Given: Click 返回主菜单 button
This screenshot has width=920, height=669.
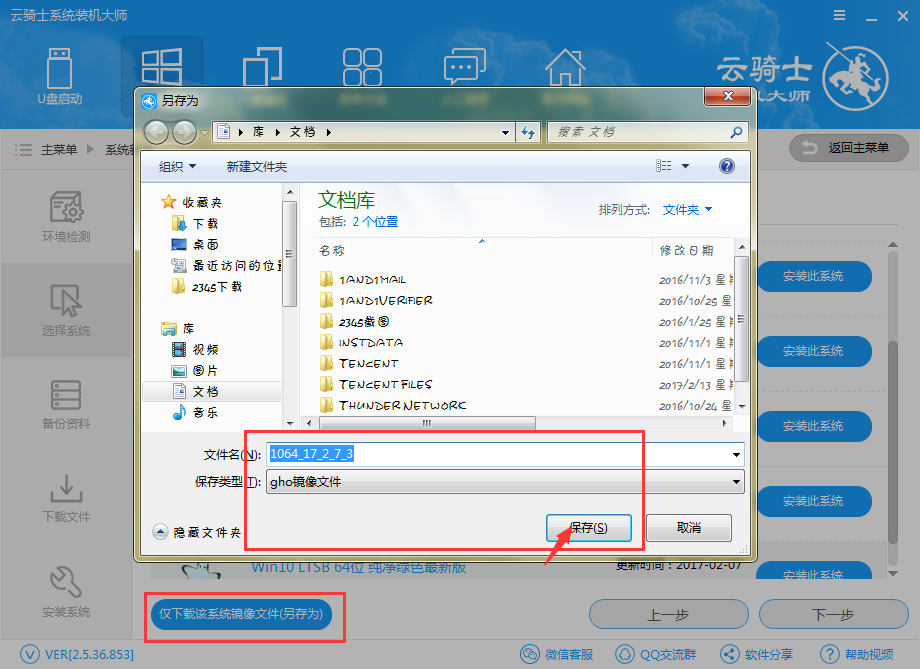Looking at the screenshot, I should pos(849,148).
